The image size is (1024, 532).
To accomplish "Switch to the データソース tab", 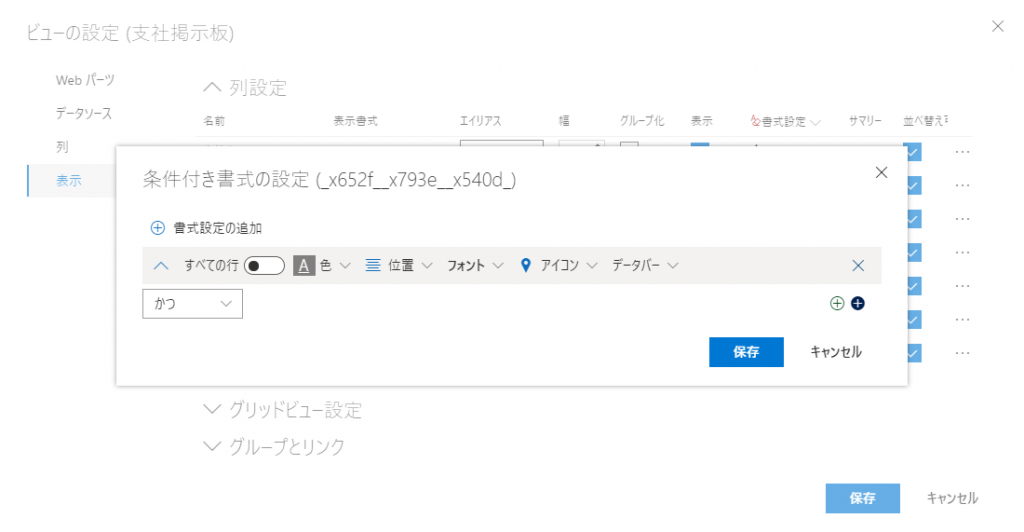I will [83, 114].
